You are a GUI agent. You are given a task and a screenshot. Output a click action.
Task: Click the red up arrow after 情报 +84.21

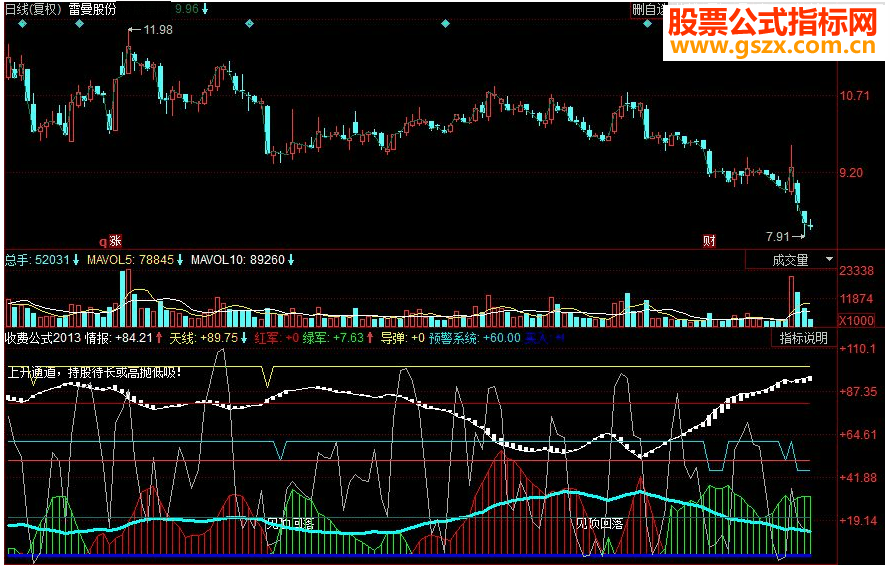[x=159, y=338]
